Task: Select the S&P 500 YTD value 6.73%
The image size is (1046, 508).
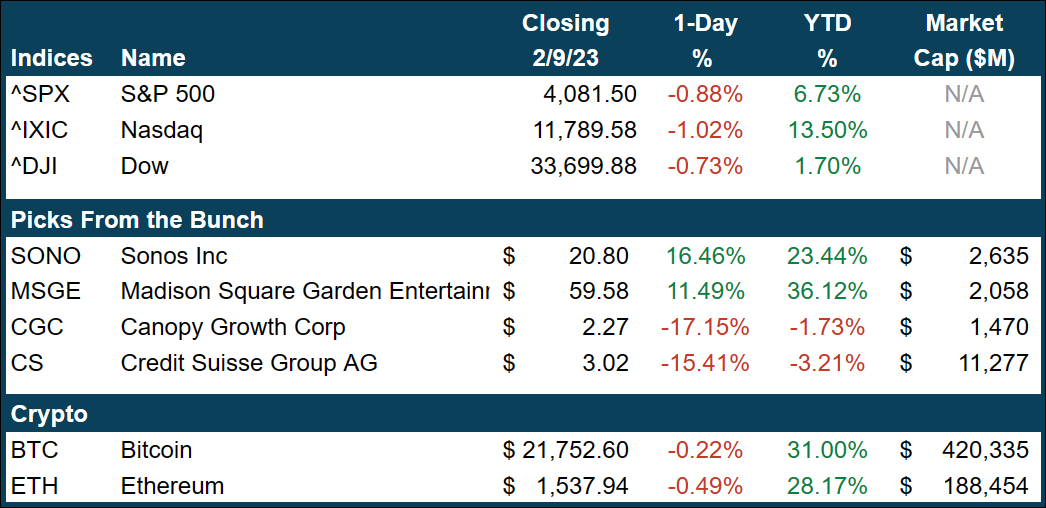Action: [x=829, y=95]
